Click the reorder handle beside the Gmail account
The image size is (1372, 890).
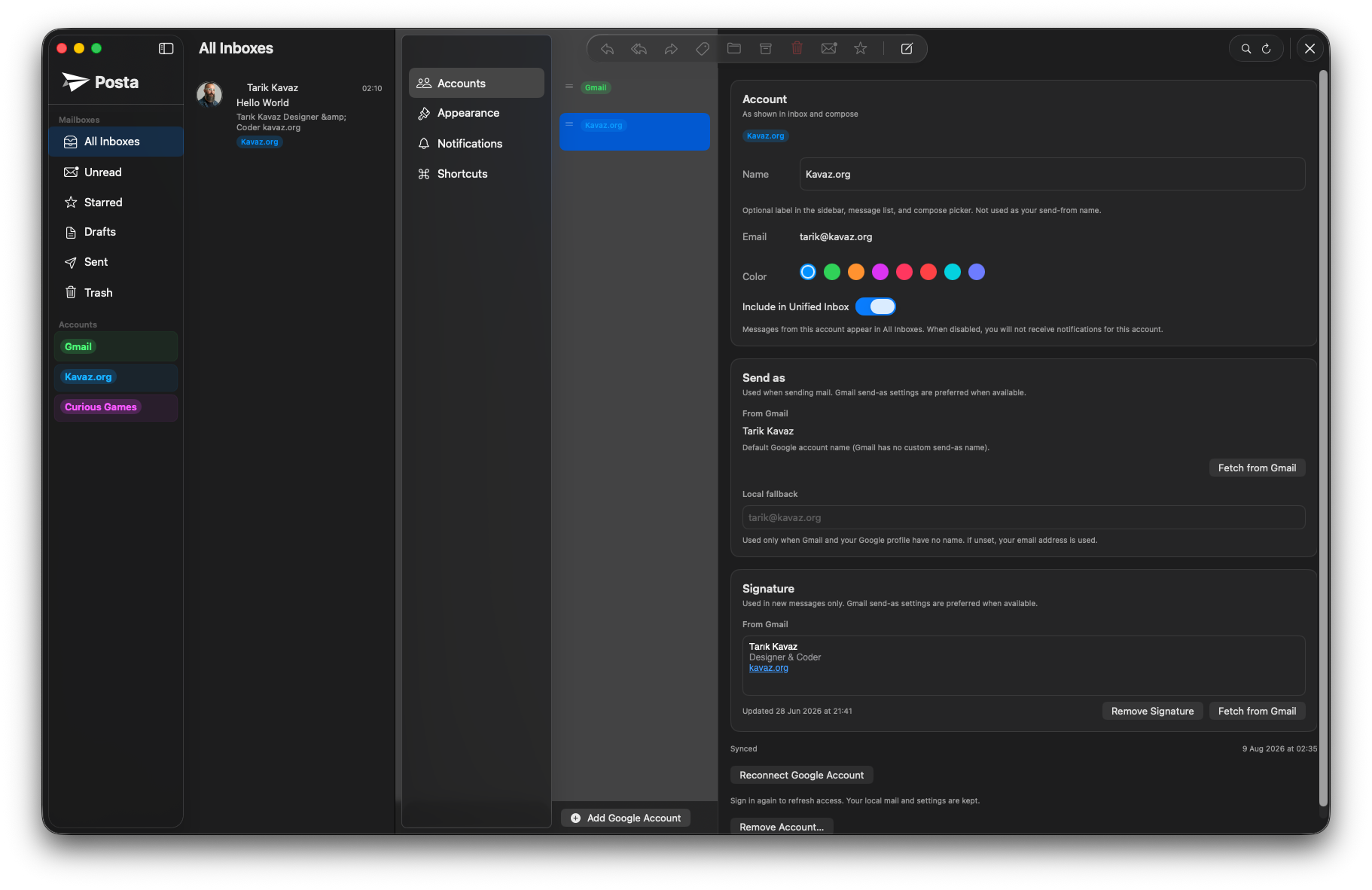[x=569, y=87]
